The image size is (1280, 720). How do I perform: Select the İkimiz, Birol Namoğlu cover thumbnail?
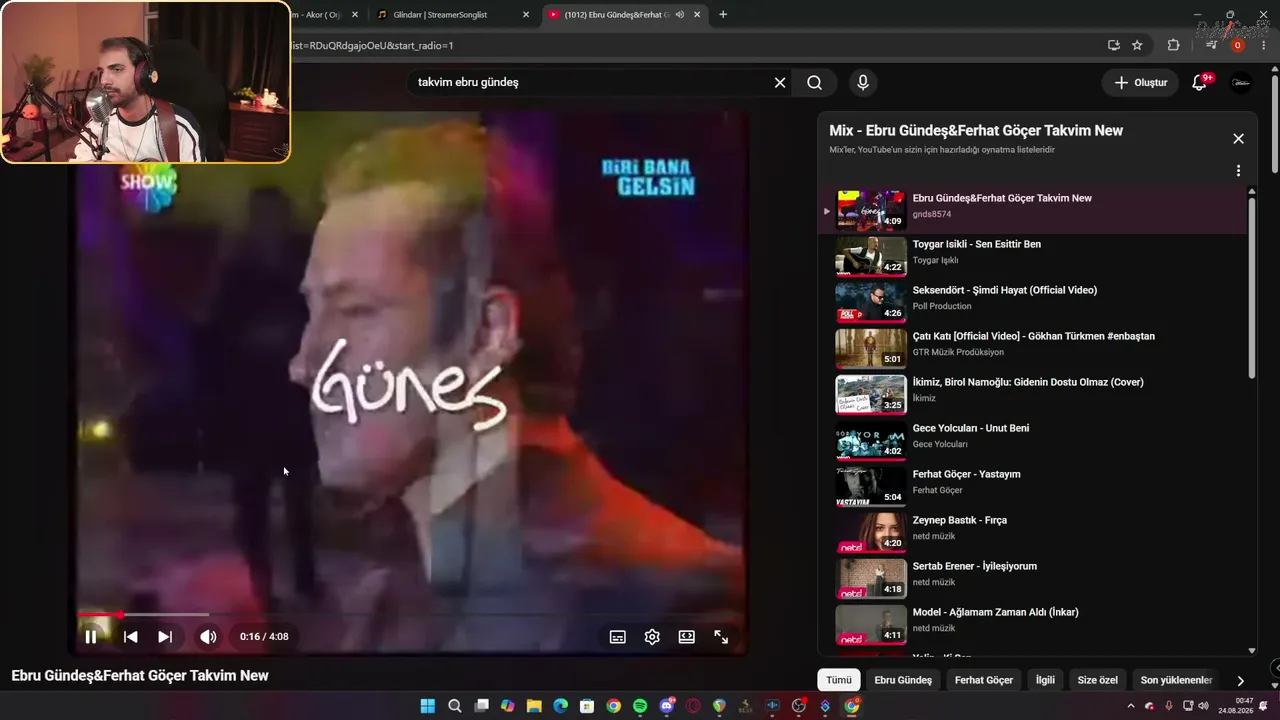tap(871, 394)
